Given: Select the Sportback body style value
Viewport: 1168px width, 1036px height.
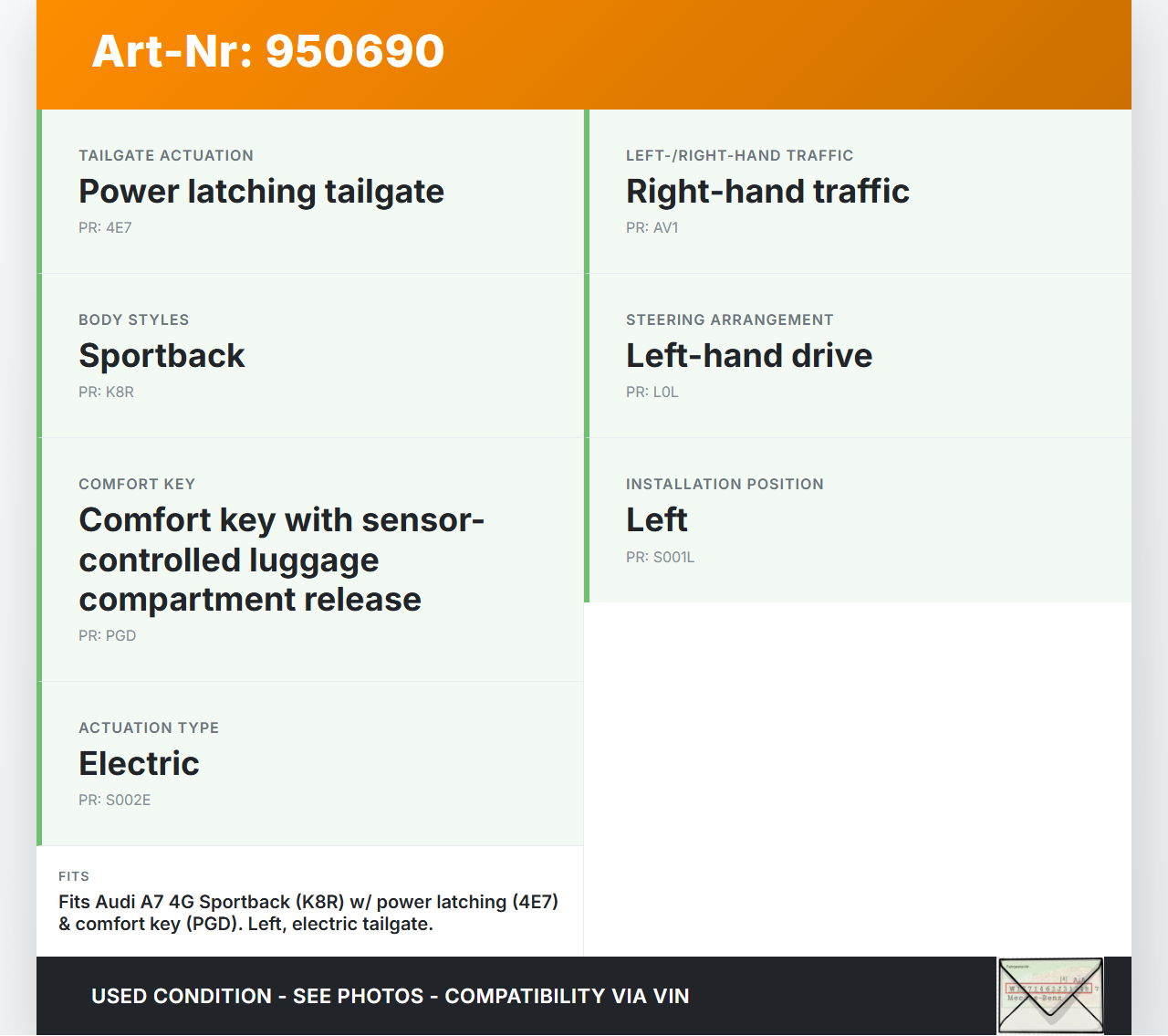Looking at the screenshot, I should coord(162,356).
